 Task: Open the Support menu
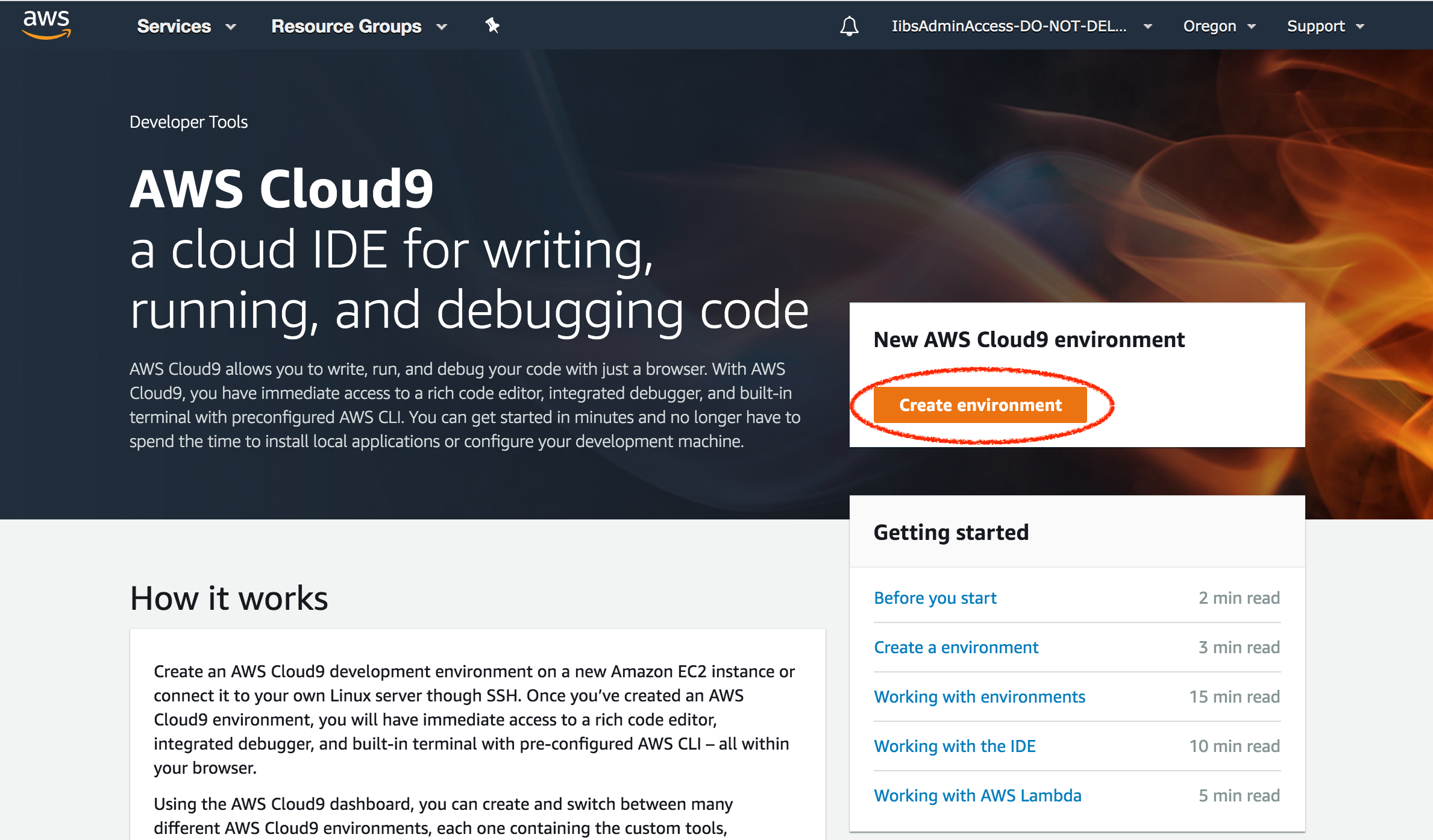(1315, 26)
